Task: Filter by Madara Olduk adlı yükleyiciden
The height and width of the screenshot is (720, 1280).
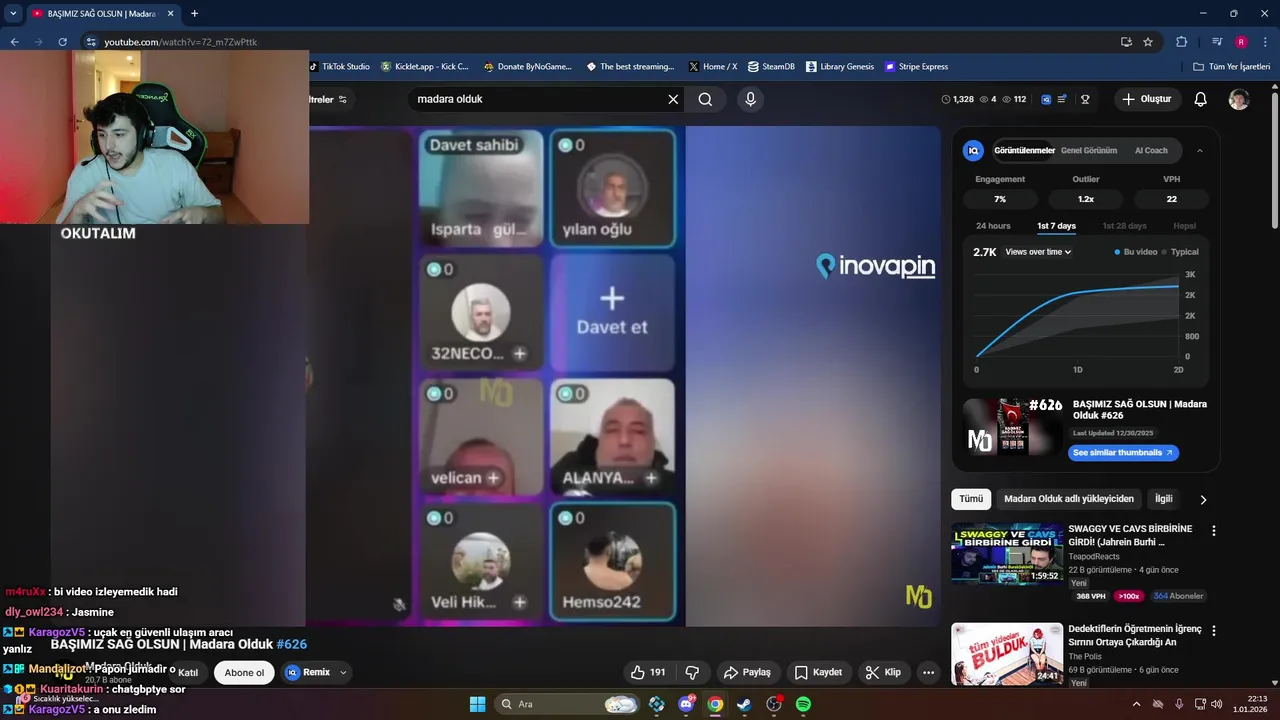Action: click(x=1069, y=499)
